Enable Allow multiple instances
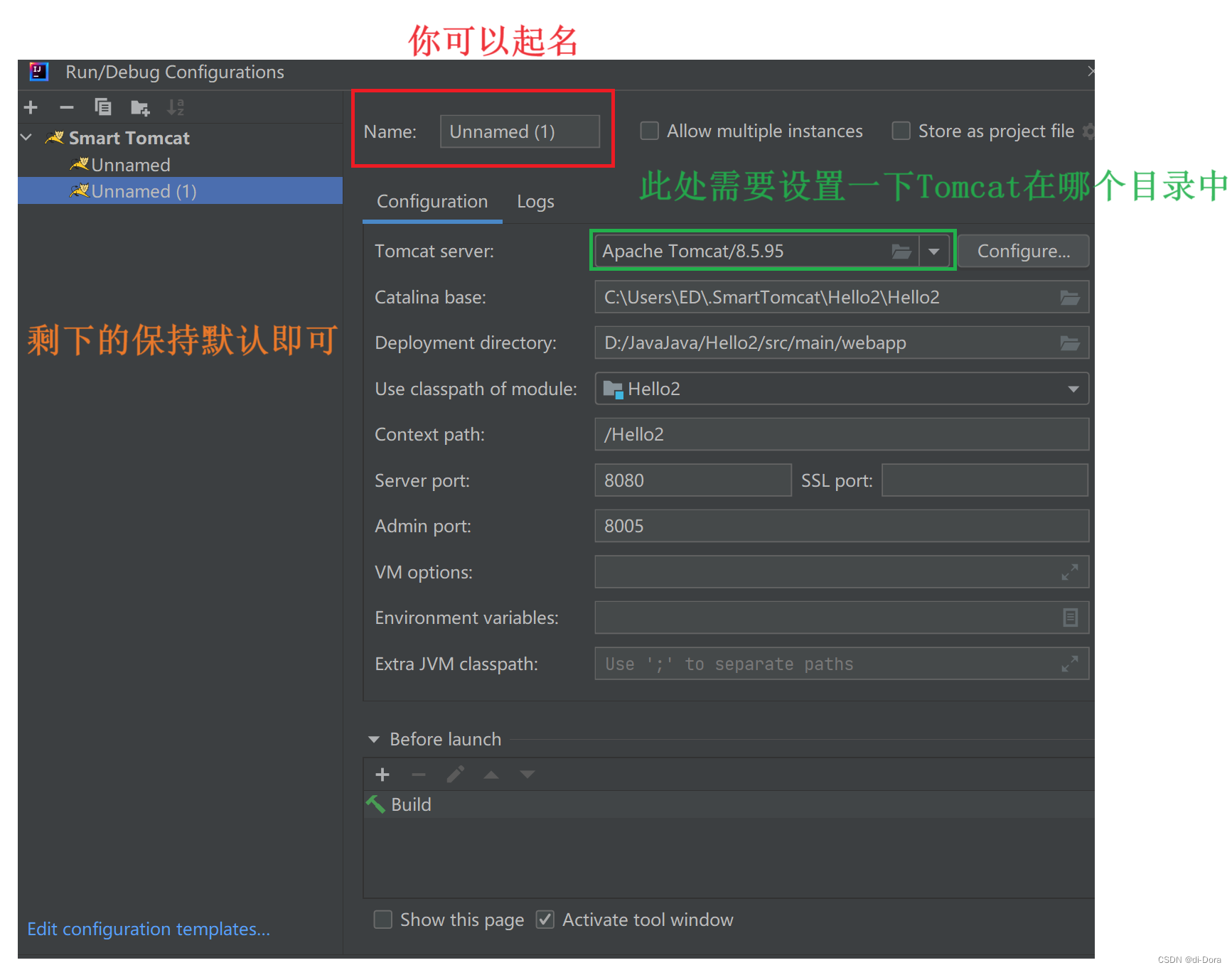Viewport: 1232px width, 970px height. (649, 131)
